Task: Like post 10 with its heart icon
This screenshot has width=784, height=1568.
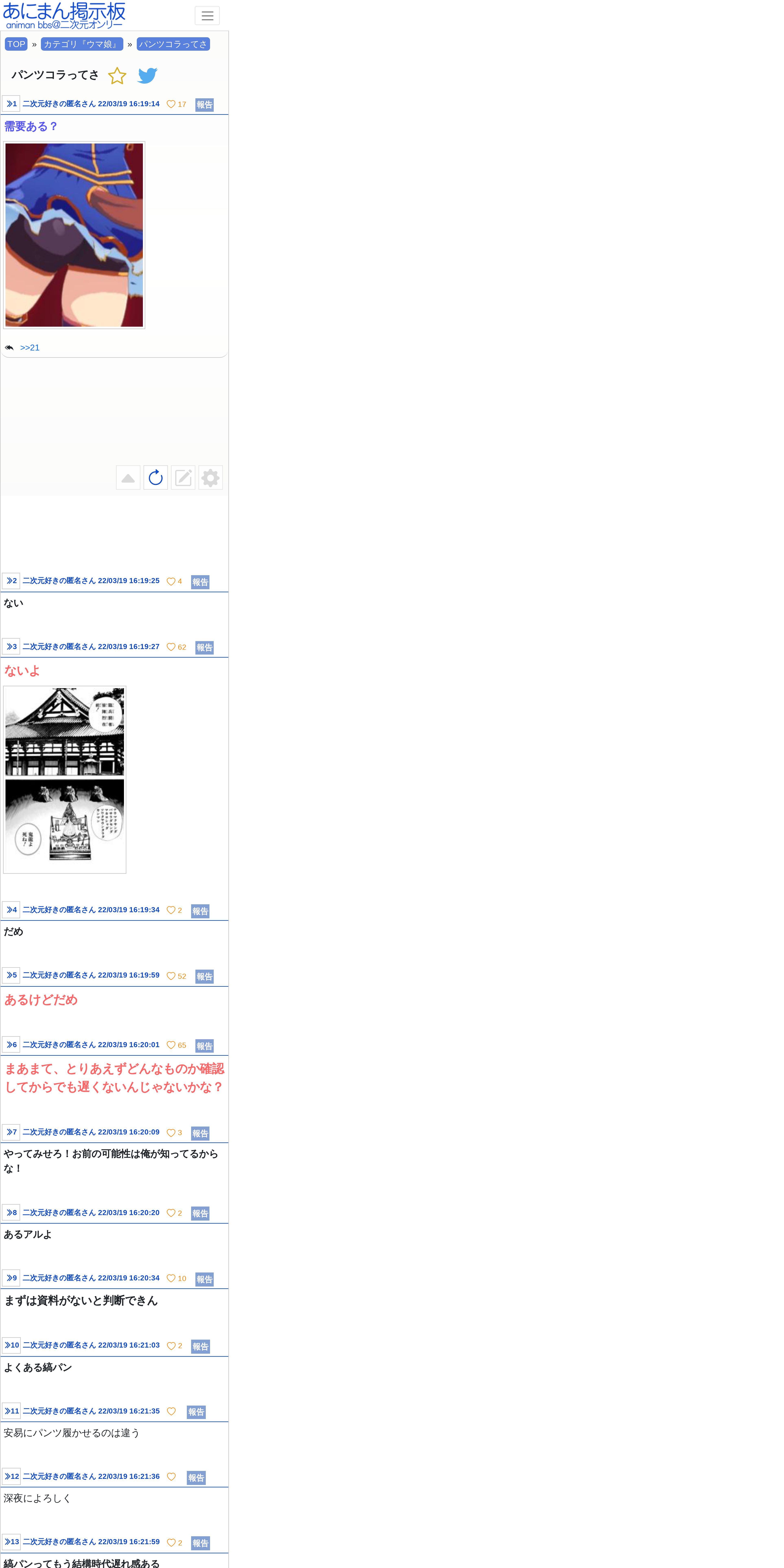Action: pyautogui.click(x=171, y=1346)
